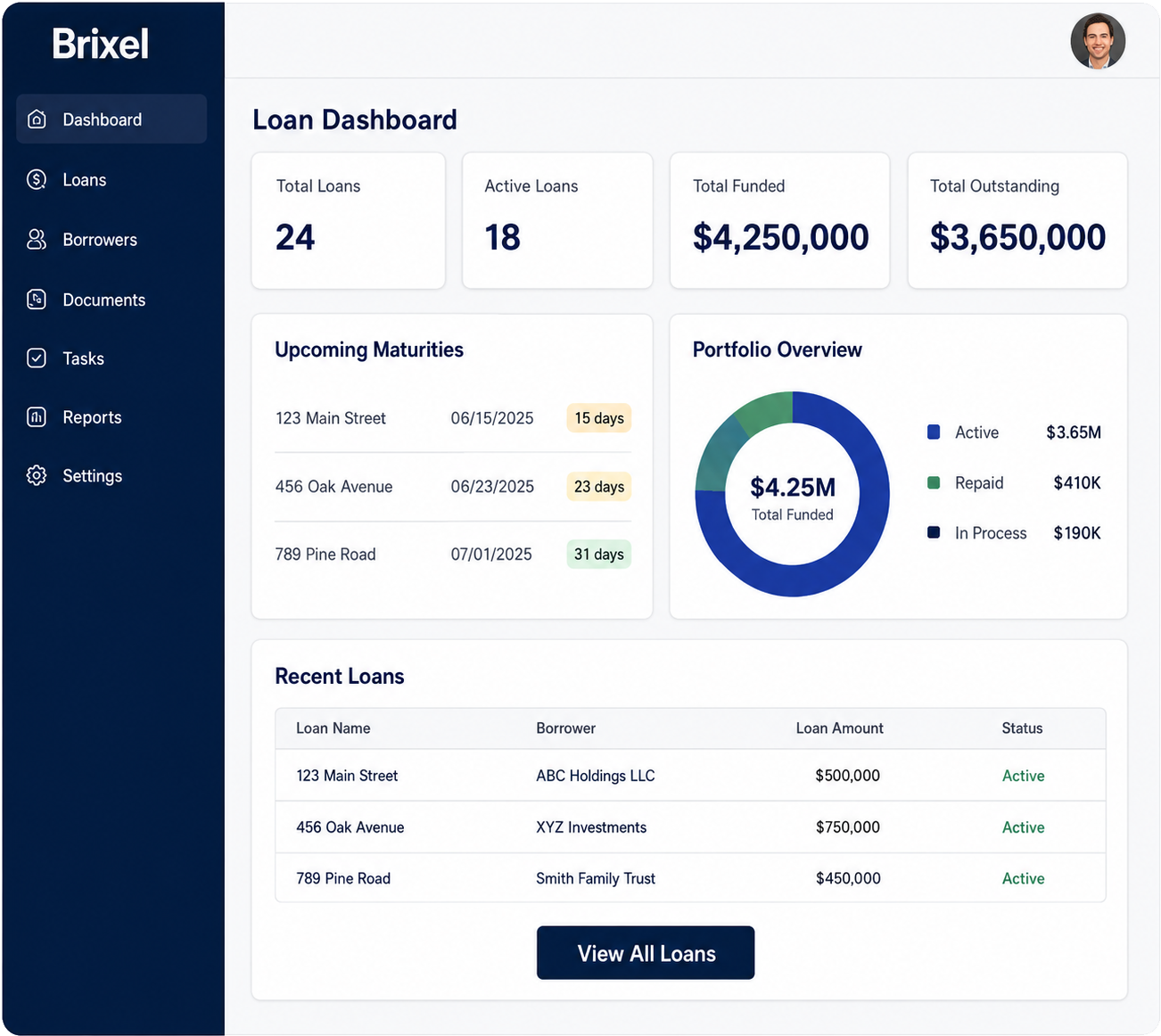
Task: Click the Brixel logo
Action: (x=100, y=44)
